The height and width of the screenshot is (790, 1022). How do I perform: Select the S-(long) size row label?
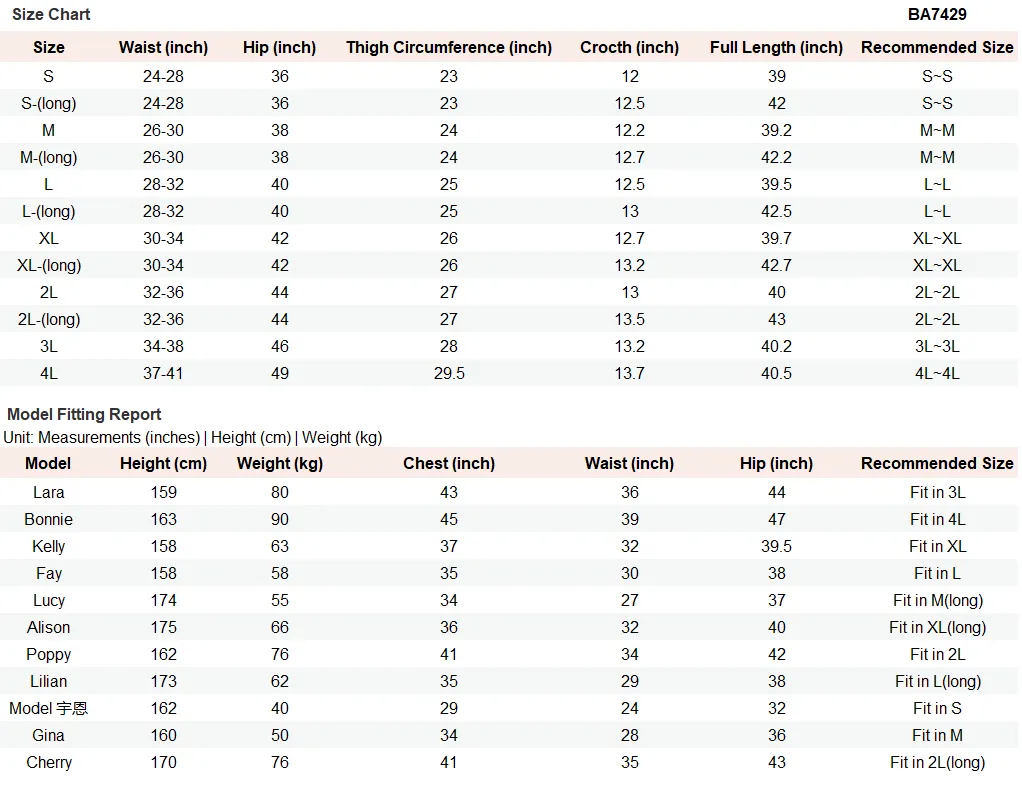click(48, 103)
